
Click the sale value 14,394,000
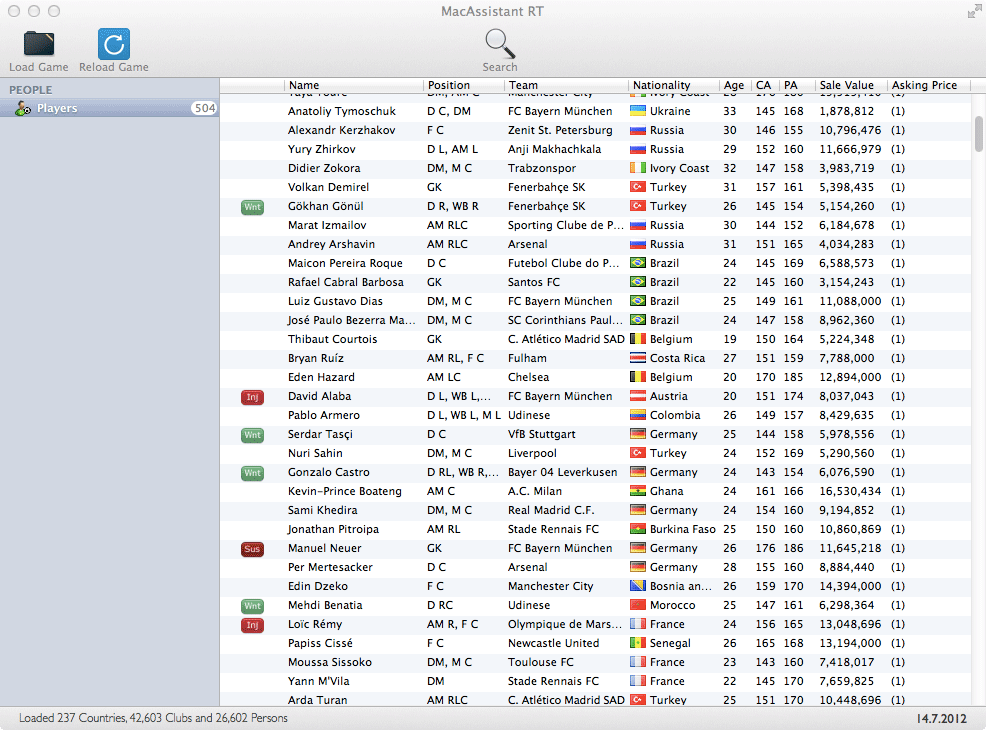coord(850,586)
